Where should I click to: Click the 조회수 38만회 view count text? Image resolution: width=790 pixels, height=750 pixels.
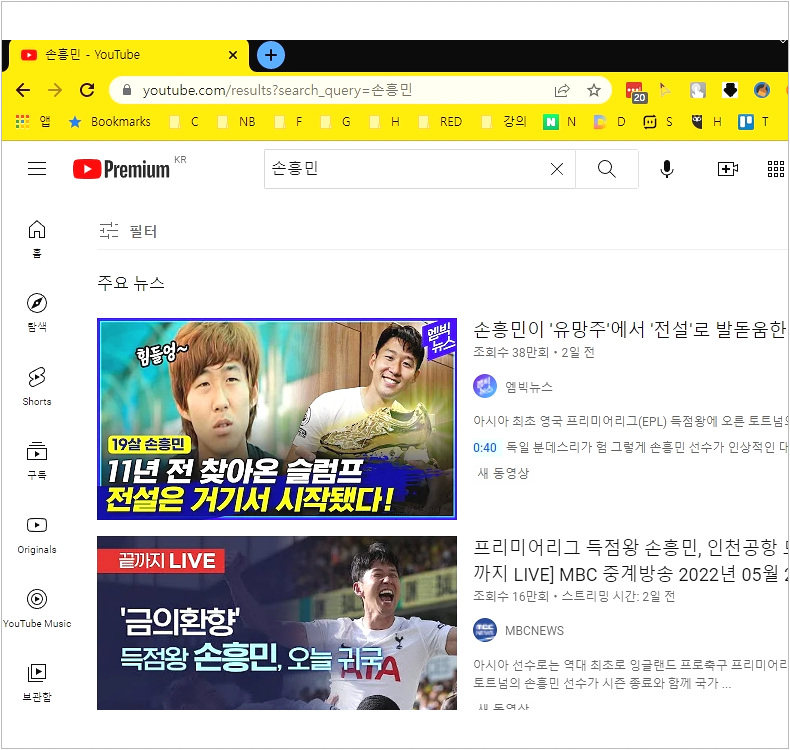point(511,352)
